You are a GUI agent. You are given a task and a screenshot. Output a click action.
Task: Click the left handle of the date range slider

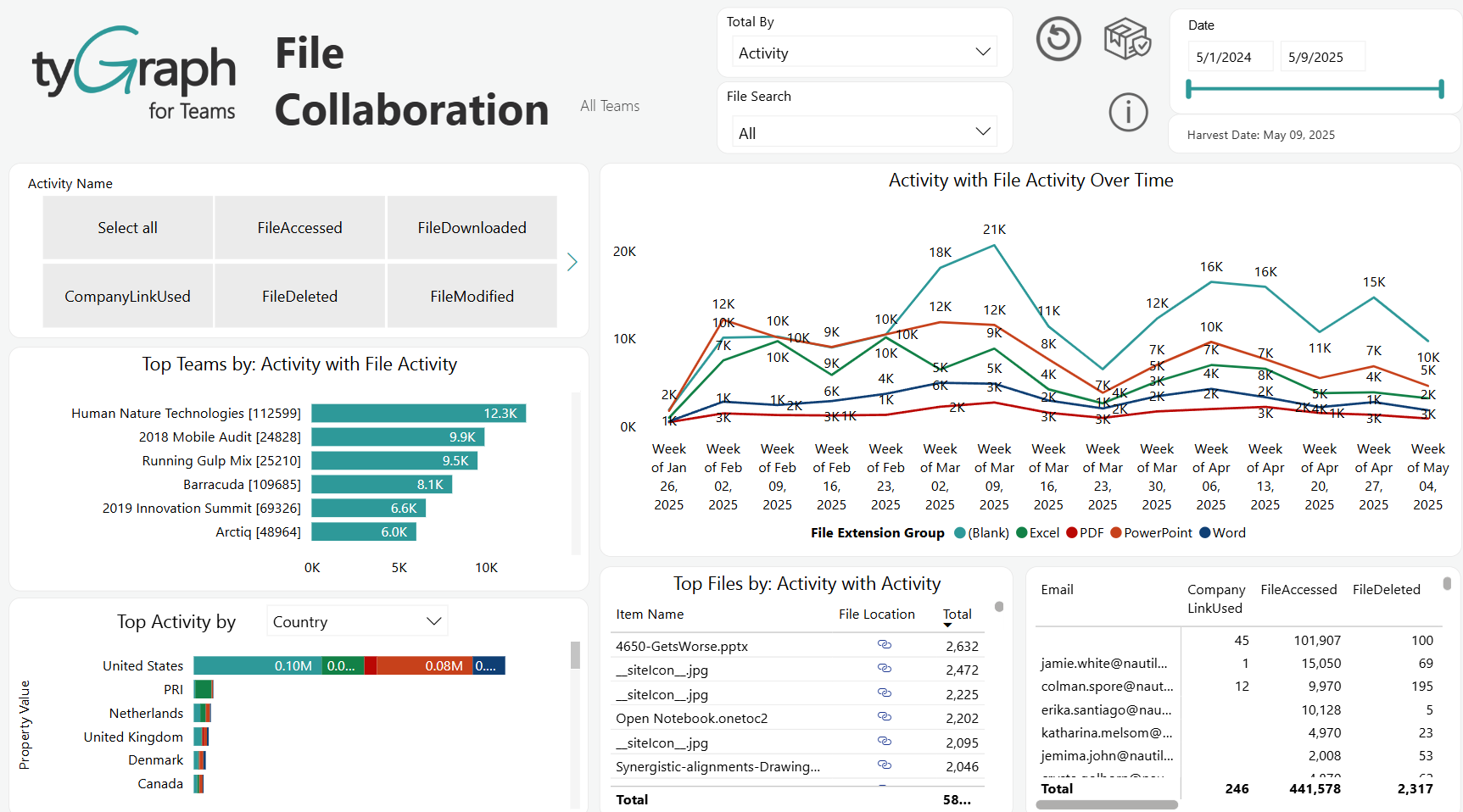pyautogui.click(x=1191, y=88)
